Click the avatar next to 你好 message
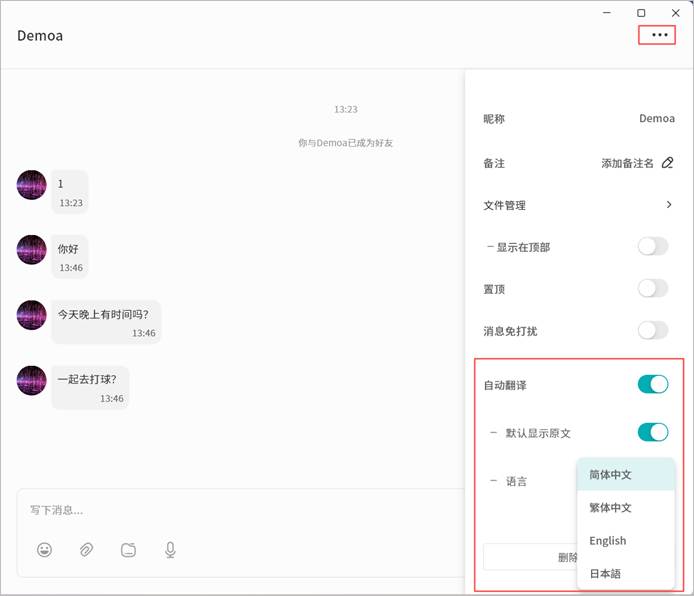Image resolution: width=694 pixels, height=596 pixels. (x=32, y=250)
